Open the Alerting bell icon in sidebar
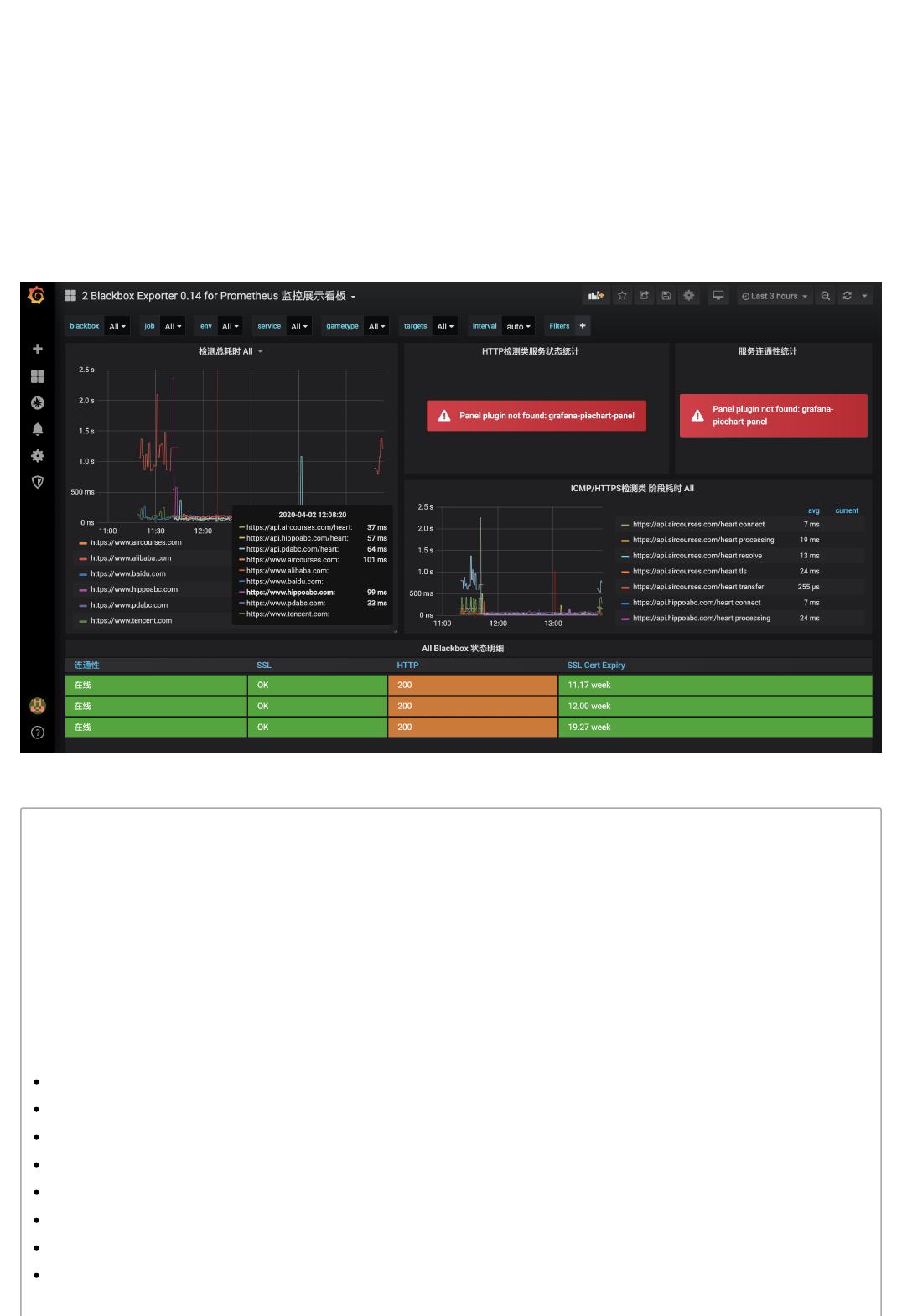Screen dimensions: 902x1316 pyautogui.click(x=37, y=429)
